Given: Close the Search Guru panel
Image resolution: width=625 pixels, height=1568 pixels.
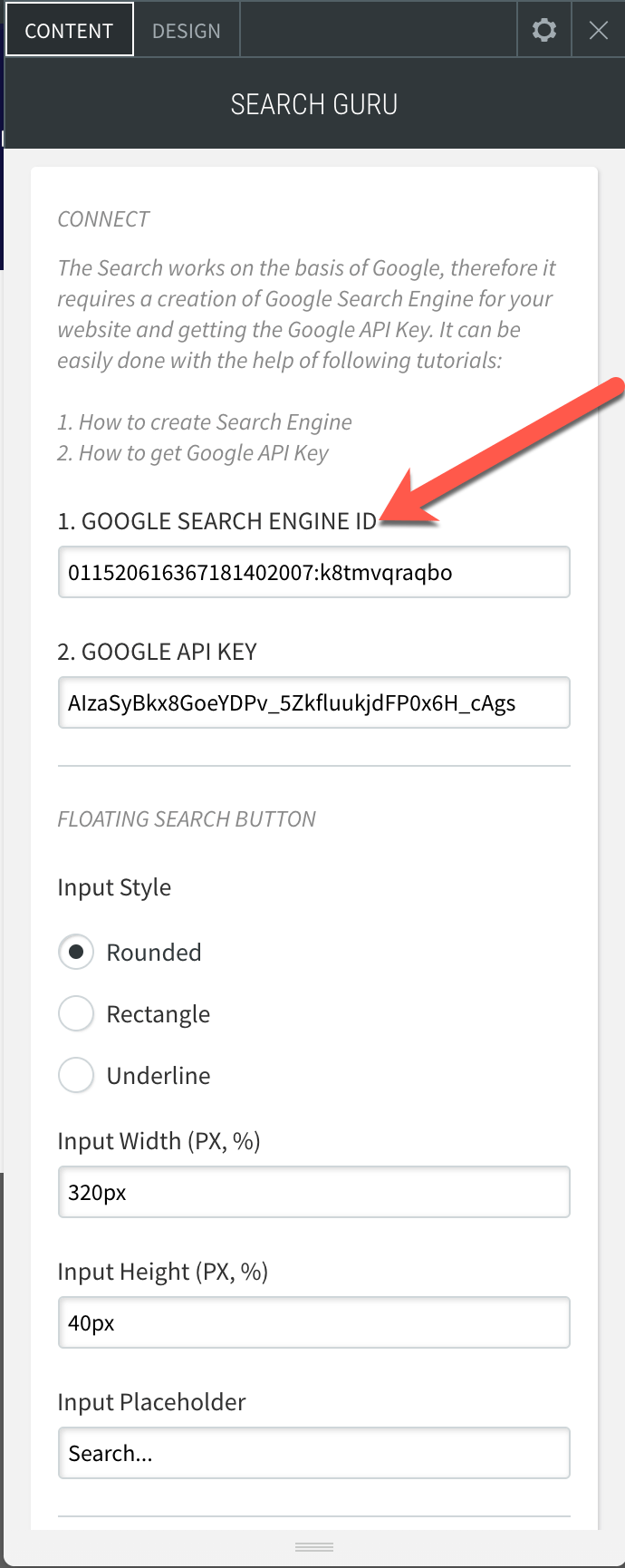Looking at the screenshot, I should 598,30.
